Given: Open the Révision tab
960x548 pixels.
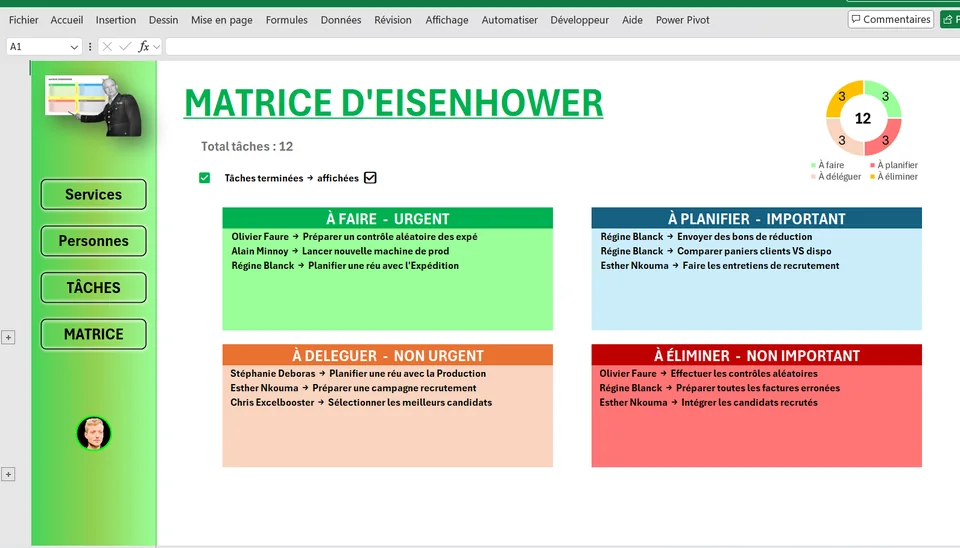Looking at the screenshot, I should (393, 20).
